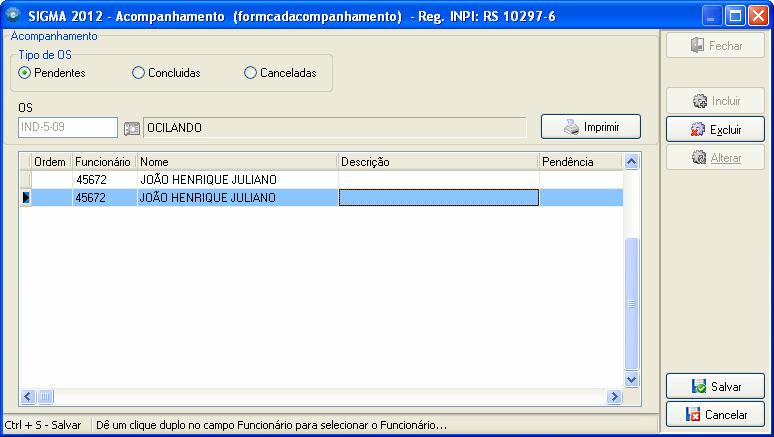774x437 pixels.
Task: Click the vertical scrollbar up arrow
Action: tap(632, 162)
